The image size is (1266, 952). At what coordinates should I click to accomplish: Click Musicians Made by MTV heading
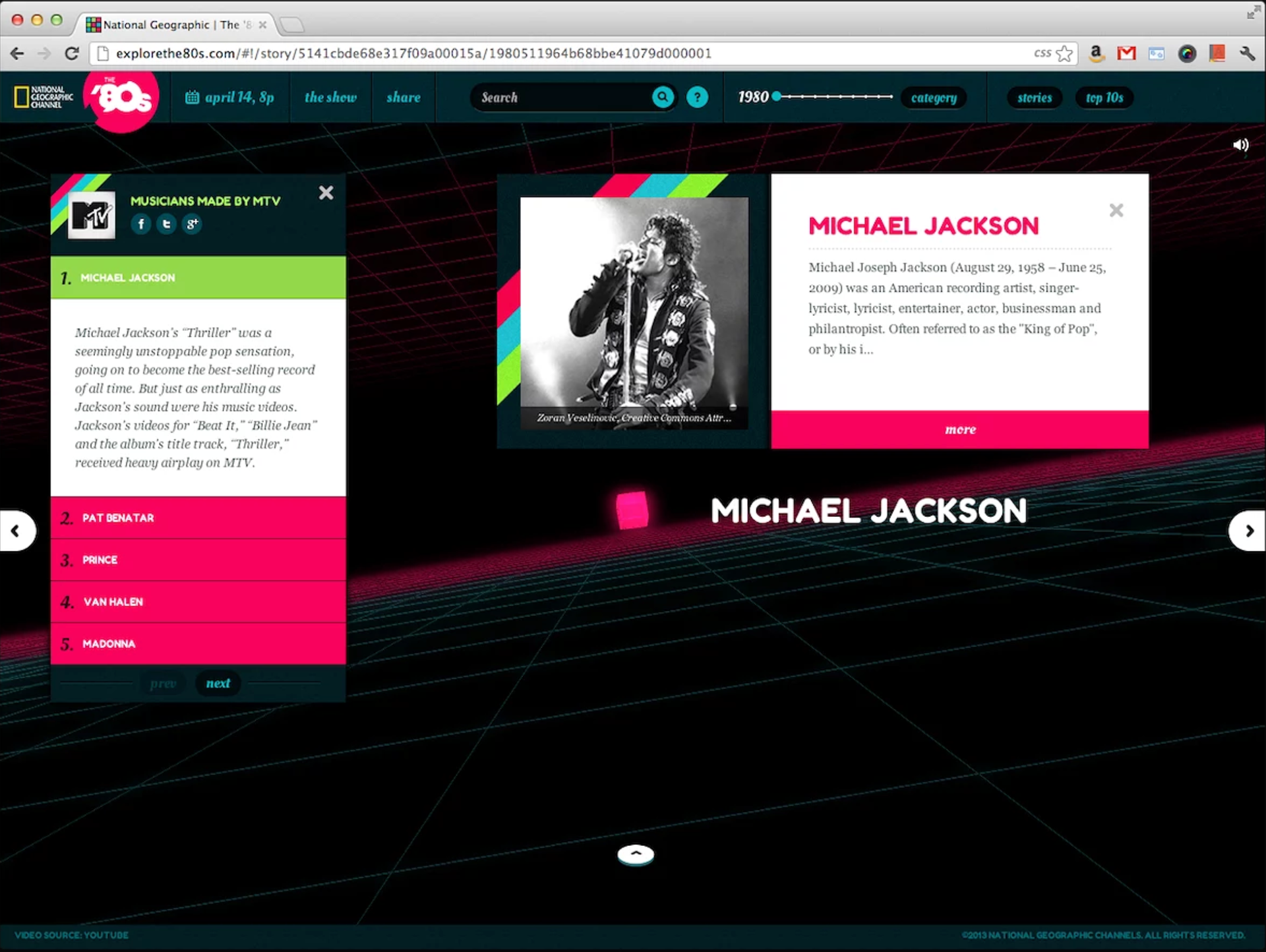point(205,200)
